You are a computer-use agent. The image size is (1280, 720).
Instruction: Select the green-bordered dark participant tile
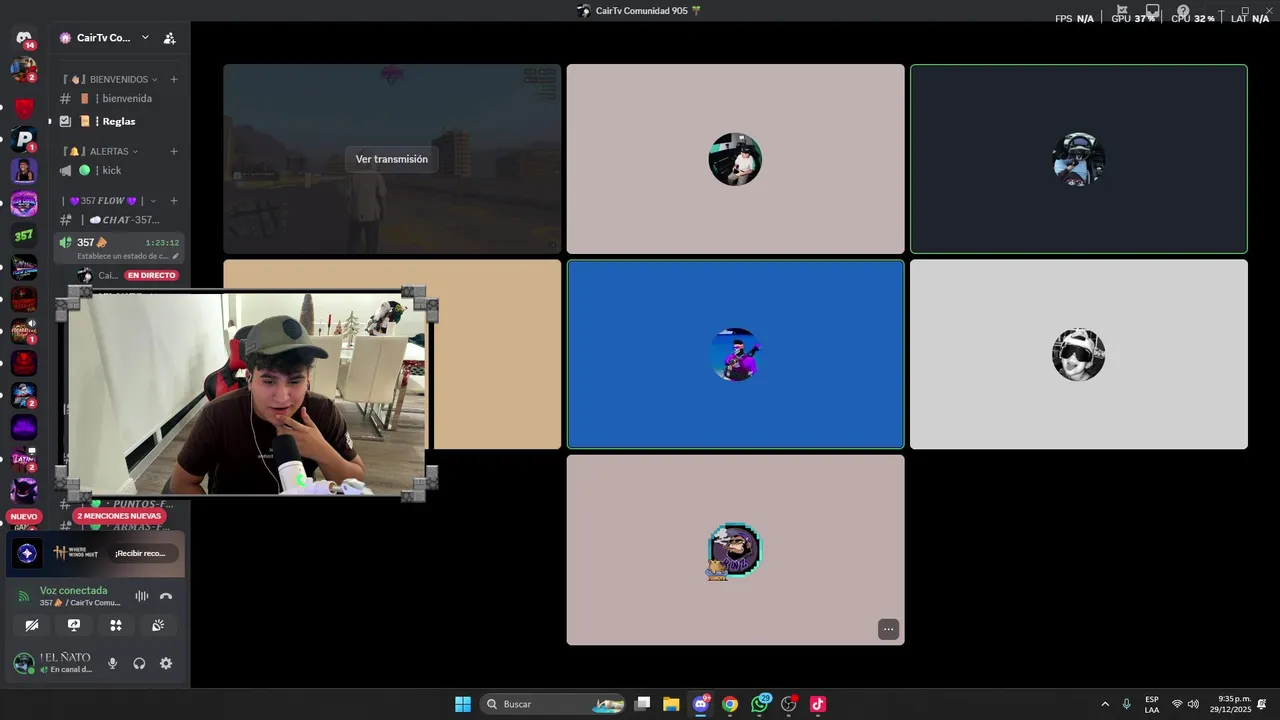point(1078,159)
